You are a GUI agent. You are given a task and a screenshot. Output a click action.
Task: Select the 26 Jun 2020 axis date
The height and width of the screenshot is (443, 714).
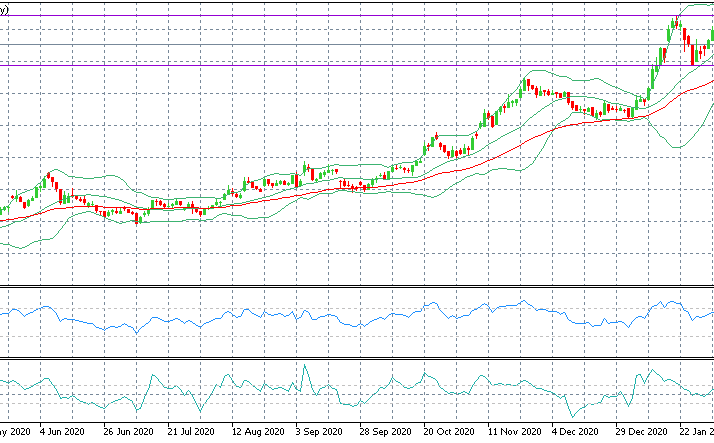[x=128, y=431]
